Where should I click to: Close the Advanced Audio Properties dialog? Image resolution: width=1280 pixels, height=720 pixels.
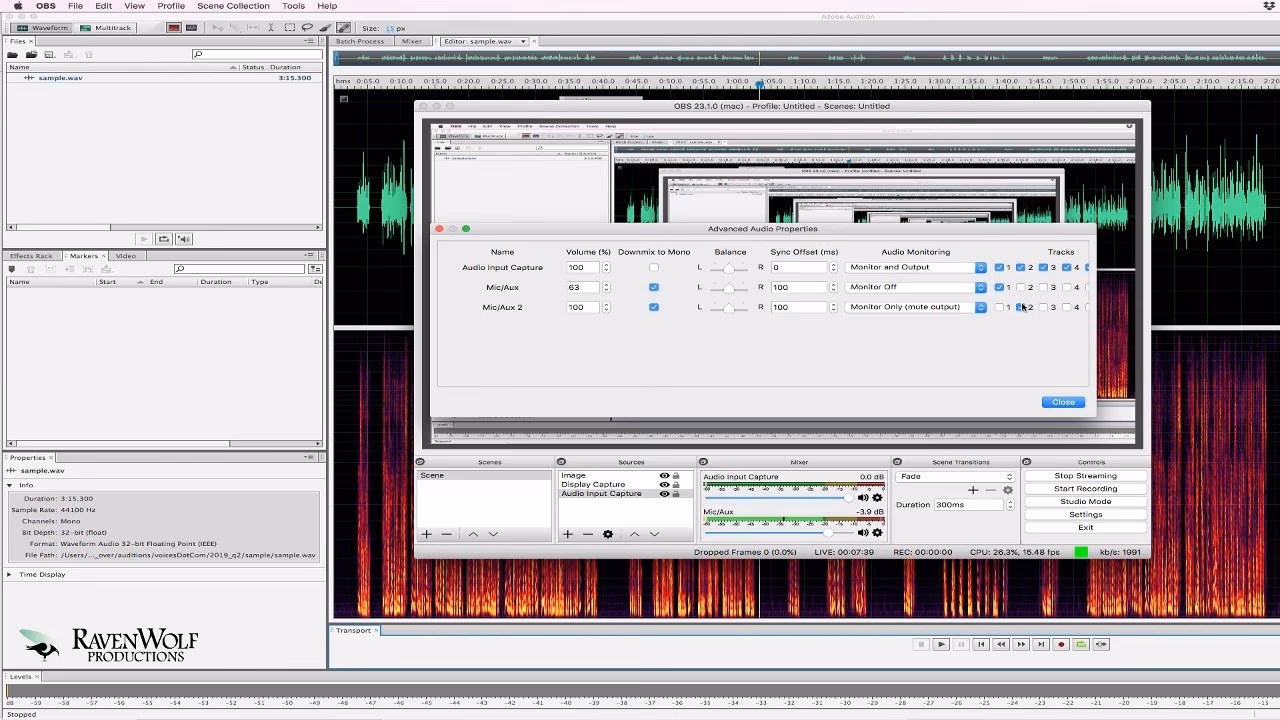(1063, 402)
